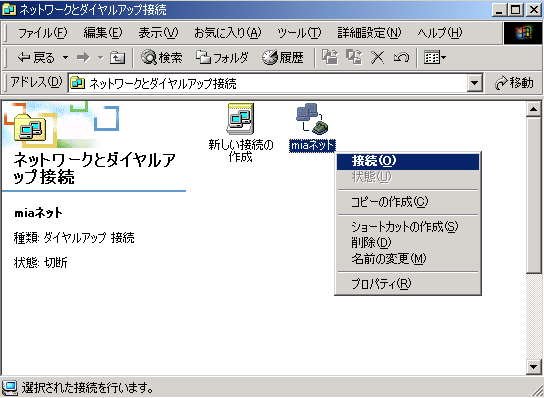Show the フォルダ folders pane
Image resolution: width=544 pixels, height=398 pixels.
click(222, 57)
